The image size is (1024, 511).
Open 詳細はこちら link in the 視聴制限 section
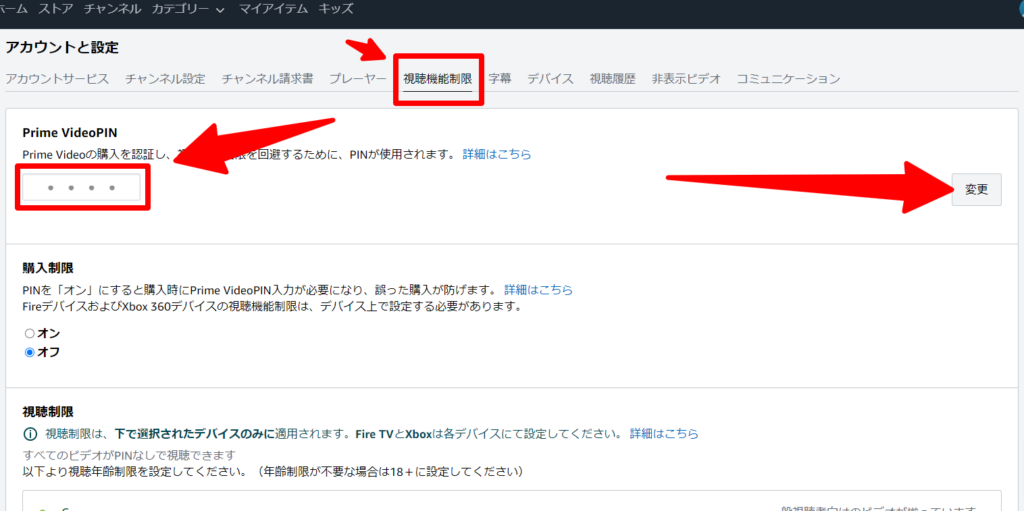pyautogui.click(x=663, y=434)
